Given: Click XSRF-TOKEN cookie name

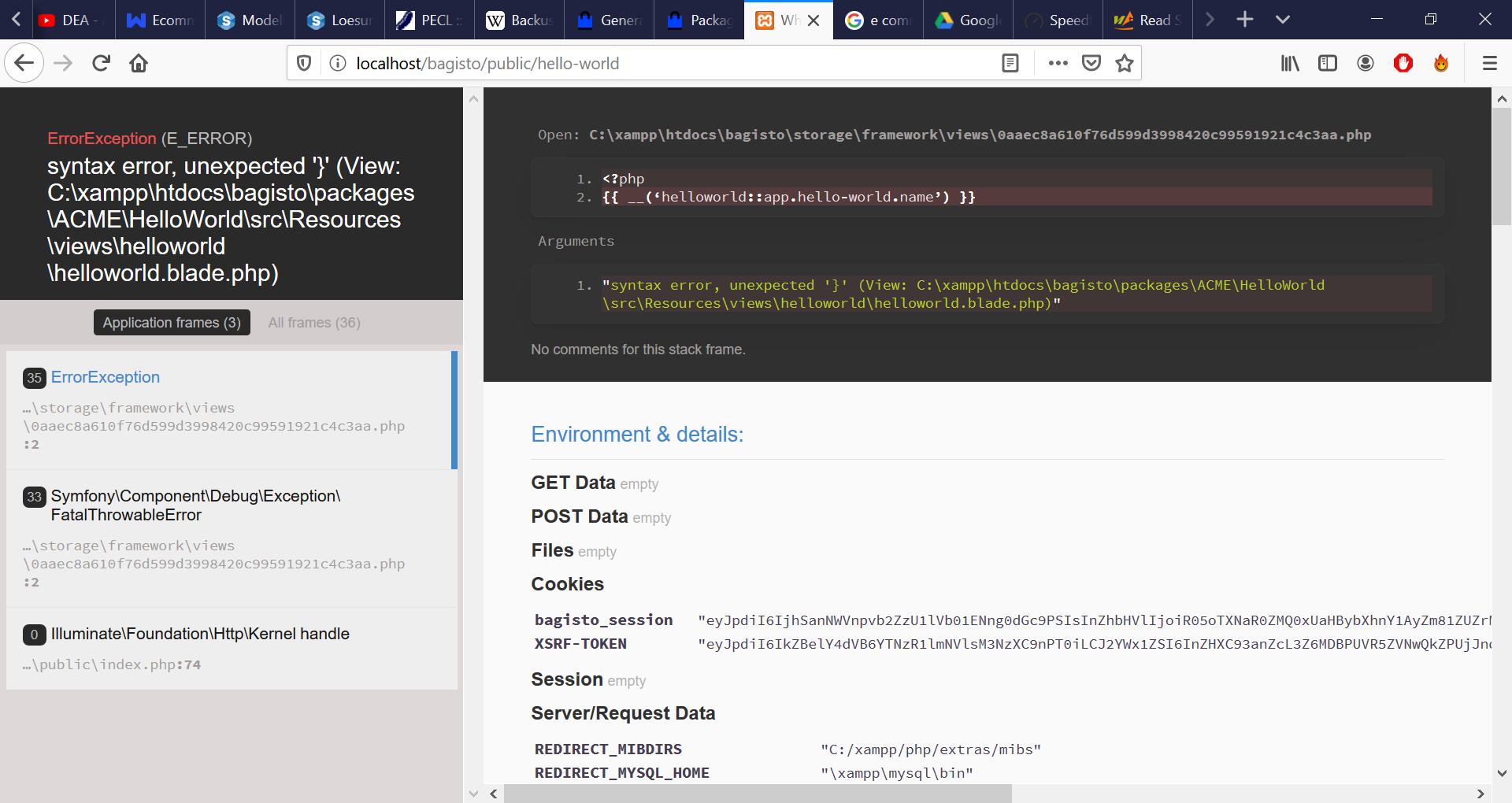Looking at the screenshot, I should pyautogui.click(x=581, y=644).
